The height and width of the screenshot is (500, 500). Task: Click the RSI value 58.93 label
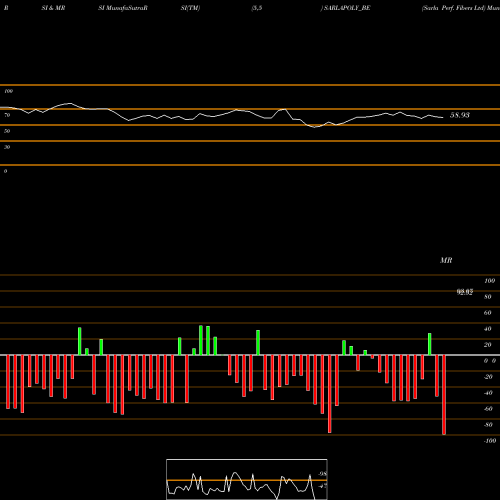click(x=460, y=115)
